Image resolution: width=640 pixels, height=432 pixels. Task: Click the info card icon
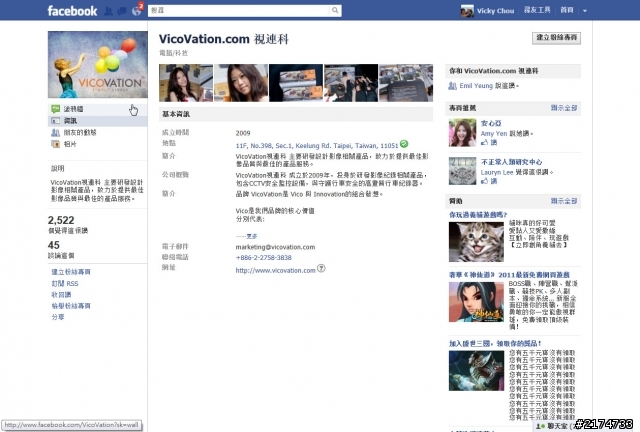point(56,121)
